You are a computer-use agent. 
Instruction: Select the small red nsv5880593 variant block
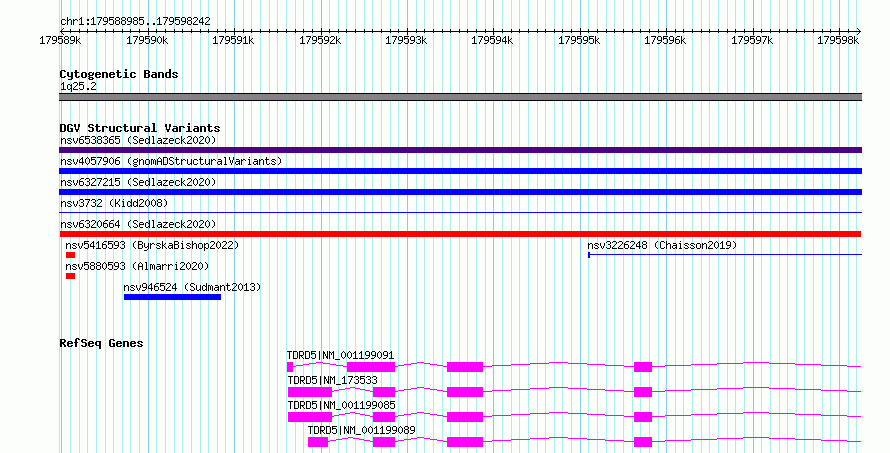pos(70,276)
